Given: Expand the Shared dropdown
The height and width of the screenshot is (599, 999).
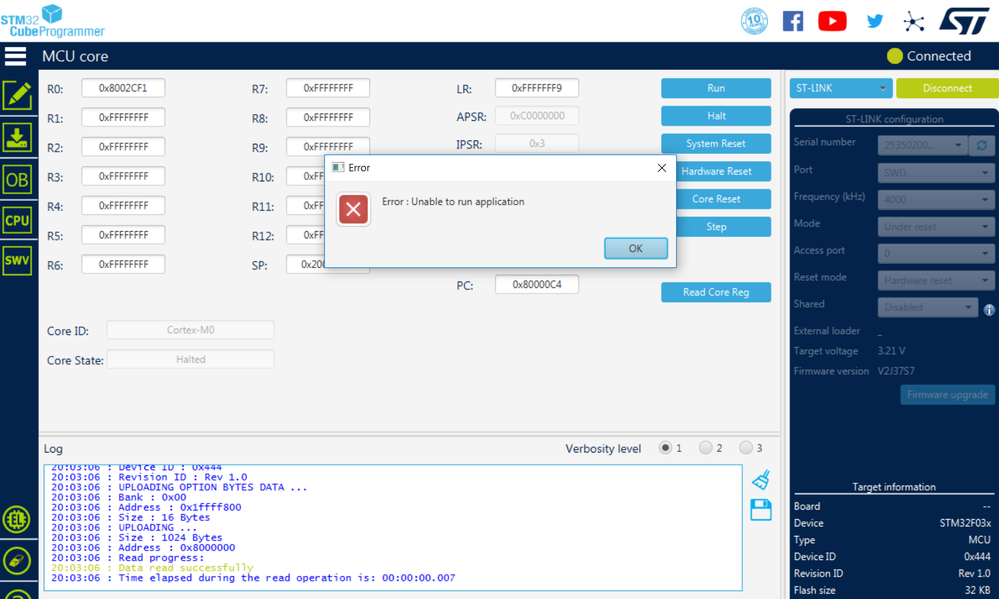Looking at the screenshot, I should click(x=927, y=307).
